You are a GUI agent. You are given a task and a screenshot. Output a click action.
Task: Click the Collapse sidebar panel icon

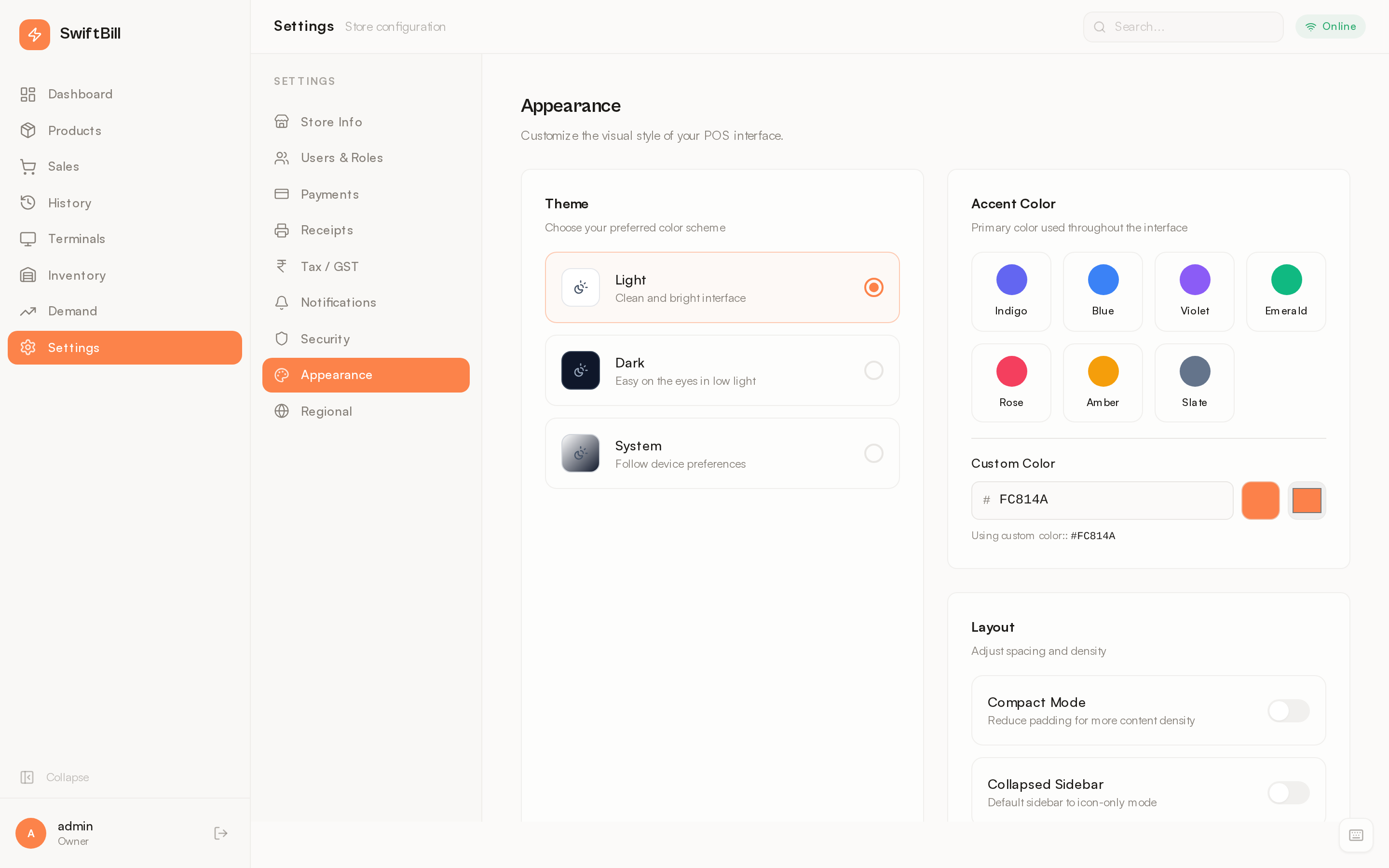click(27, 777)
